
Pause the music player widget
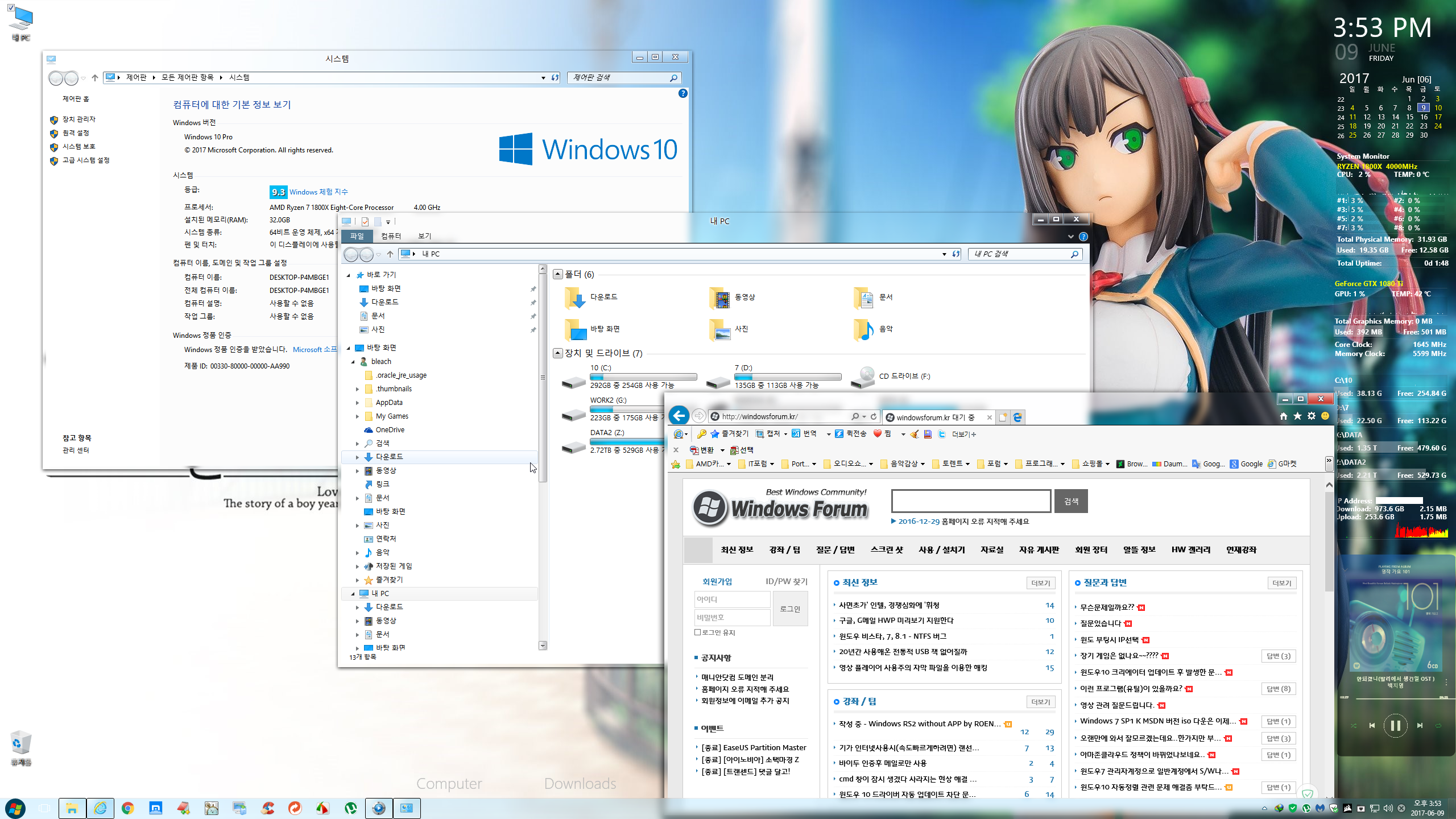click(1395, 726)
